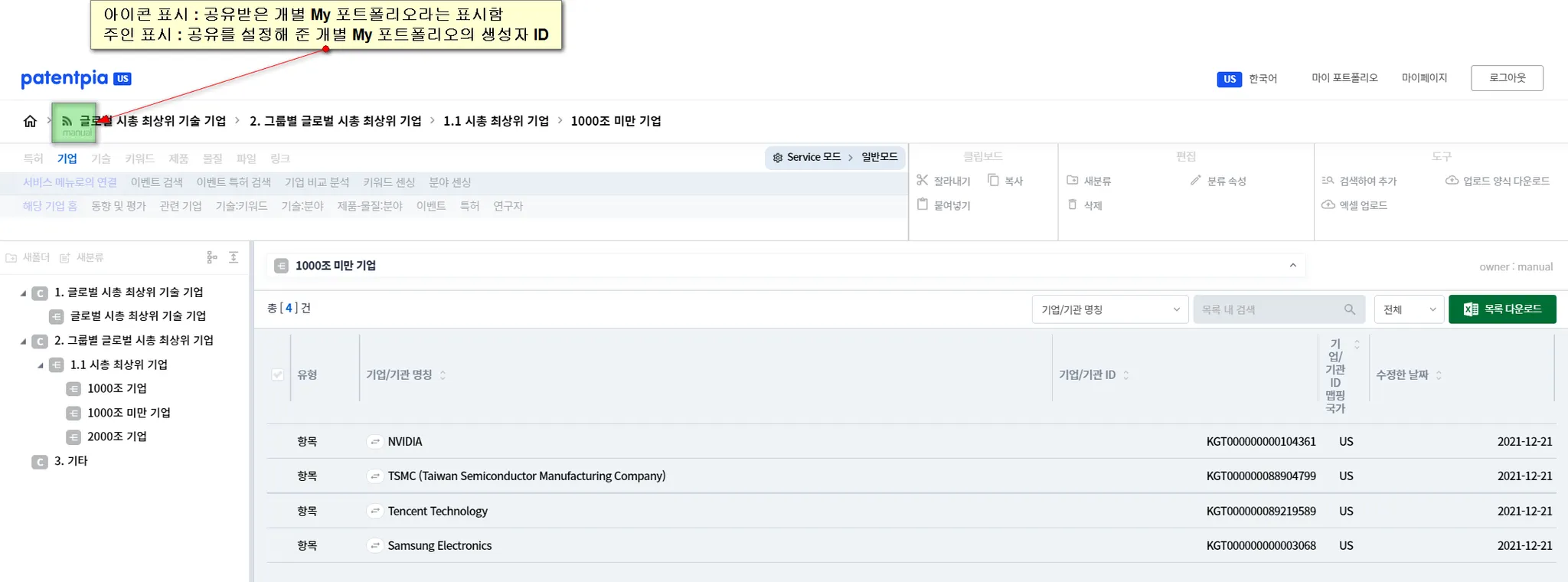Image resolution: width=1568 pixels, height=582 pixels.
Task: Click the 업로드 양식 다운로드 cloud icon
Action: coord(1452,181)
